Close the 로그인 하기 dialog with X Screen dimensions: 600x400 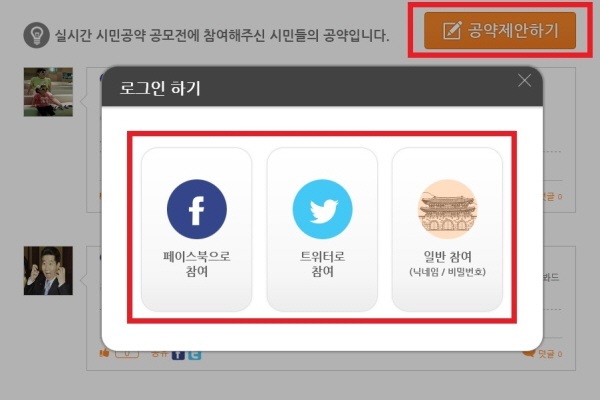point(524,80)
